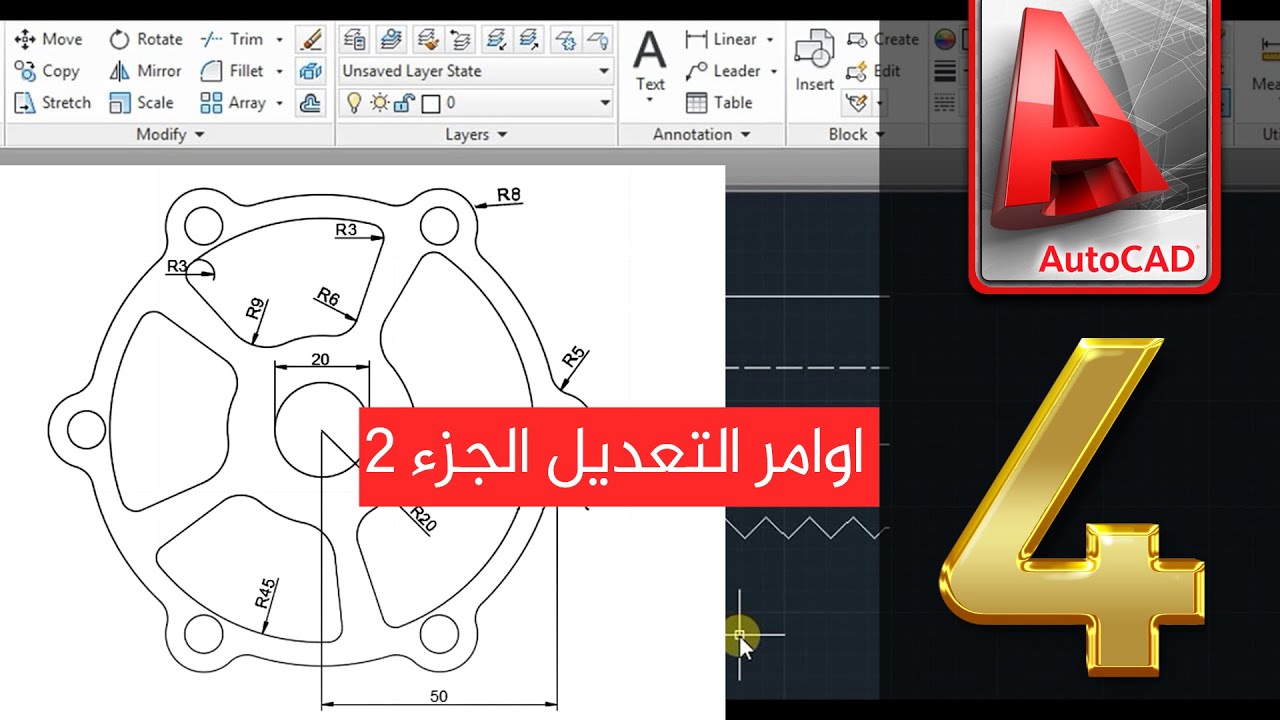The image size is (1280, 720).
Task: Click the R6 dimension label
Action: point(329,296)
